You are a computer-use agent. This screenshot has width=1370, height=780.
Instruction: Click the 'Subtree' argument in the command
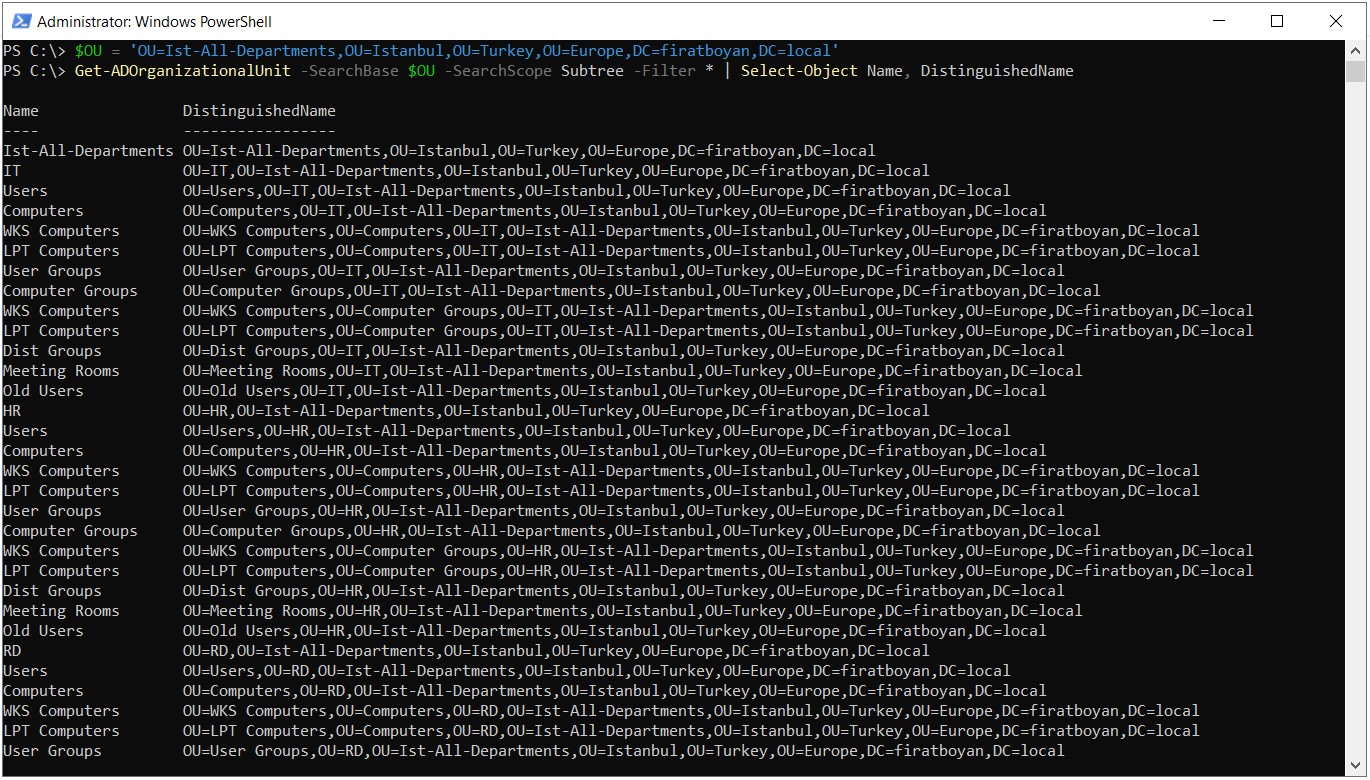[592, 71]
